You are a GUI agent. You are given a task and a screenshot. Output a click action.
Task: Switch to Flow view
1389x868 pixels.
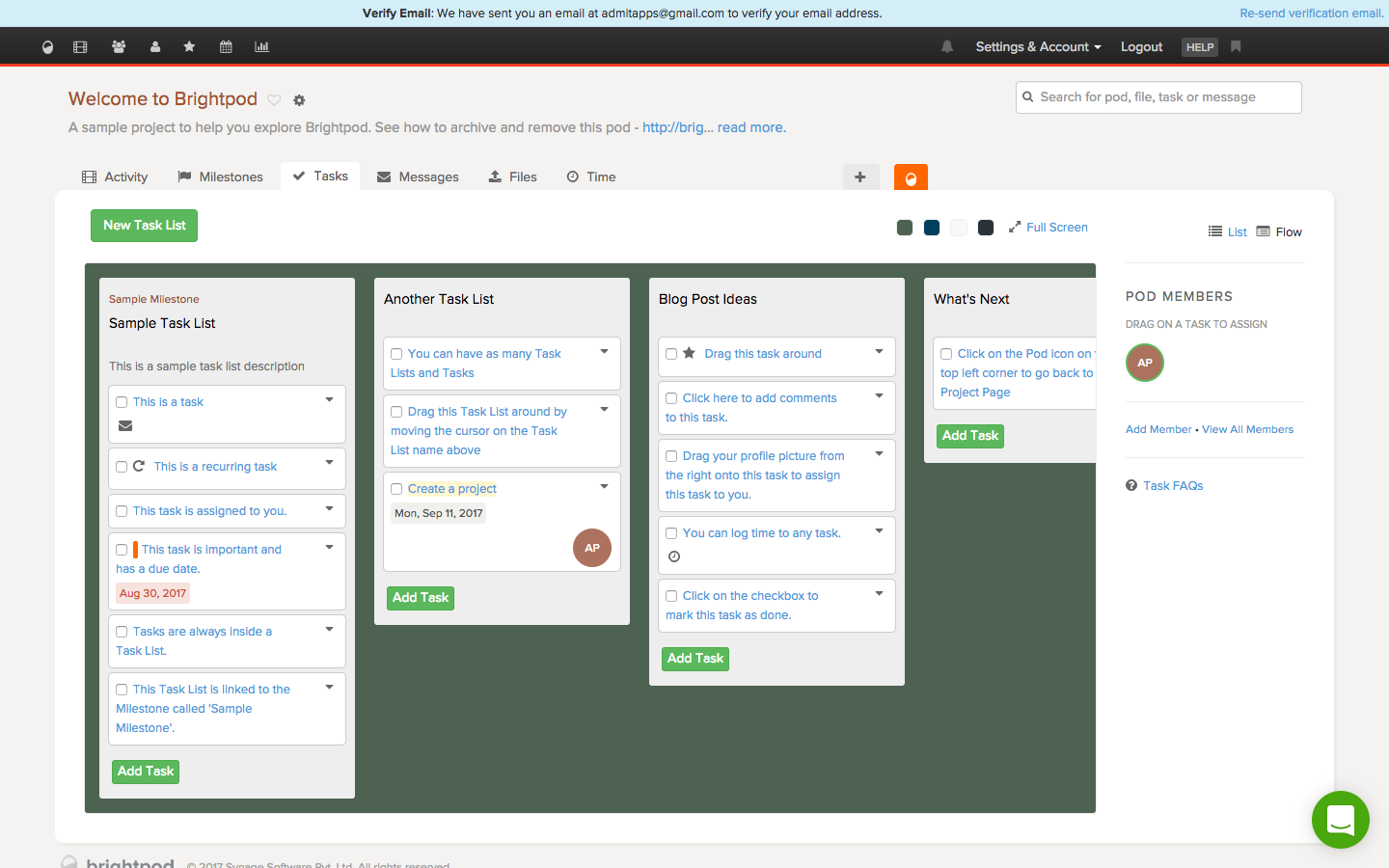point(1279,232)
